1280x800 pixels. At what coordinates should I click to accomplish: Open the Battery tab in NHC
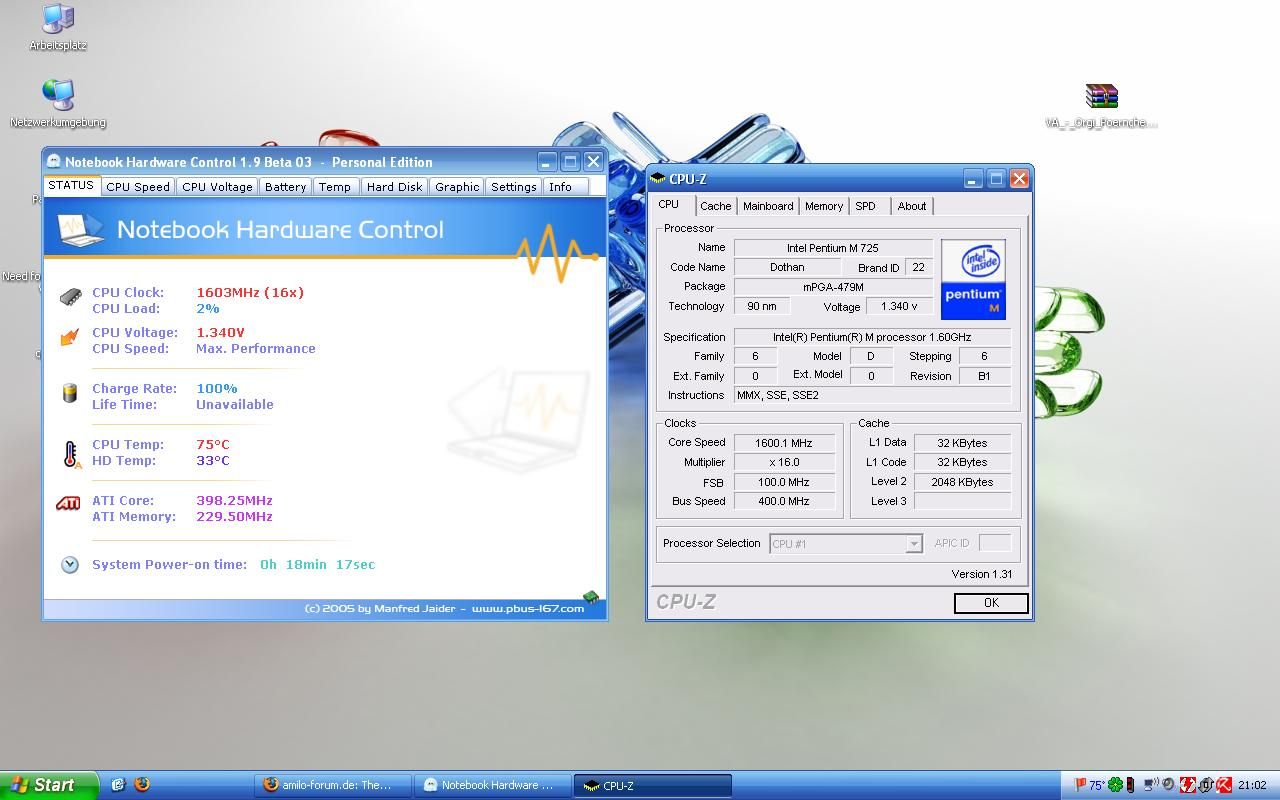285,187
